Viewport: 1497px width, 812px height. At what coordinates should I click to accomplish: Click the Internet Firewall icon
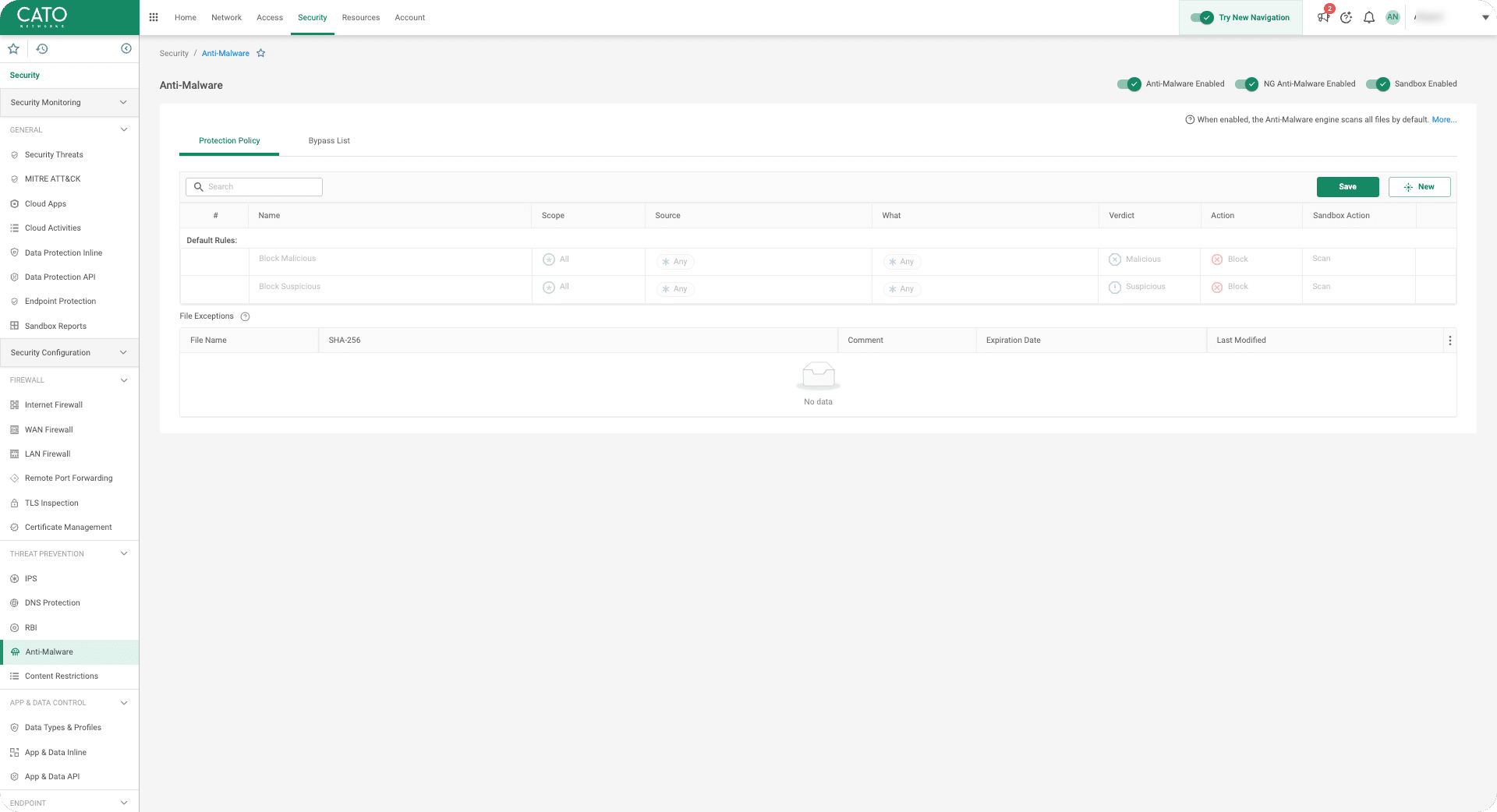tap(14, 405)
